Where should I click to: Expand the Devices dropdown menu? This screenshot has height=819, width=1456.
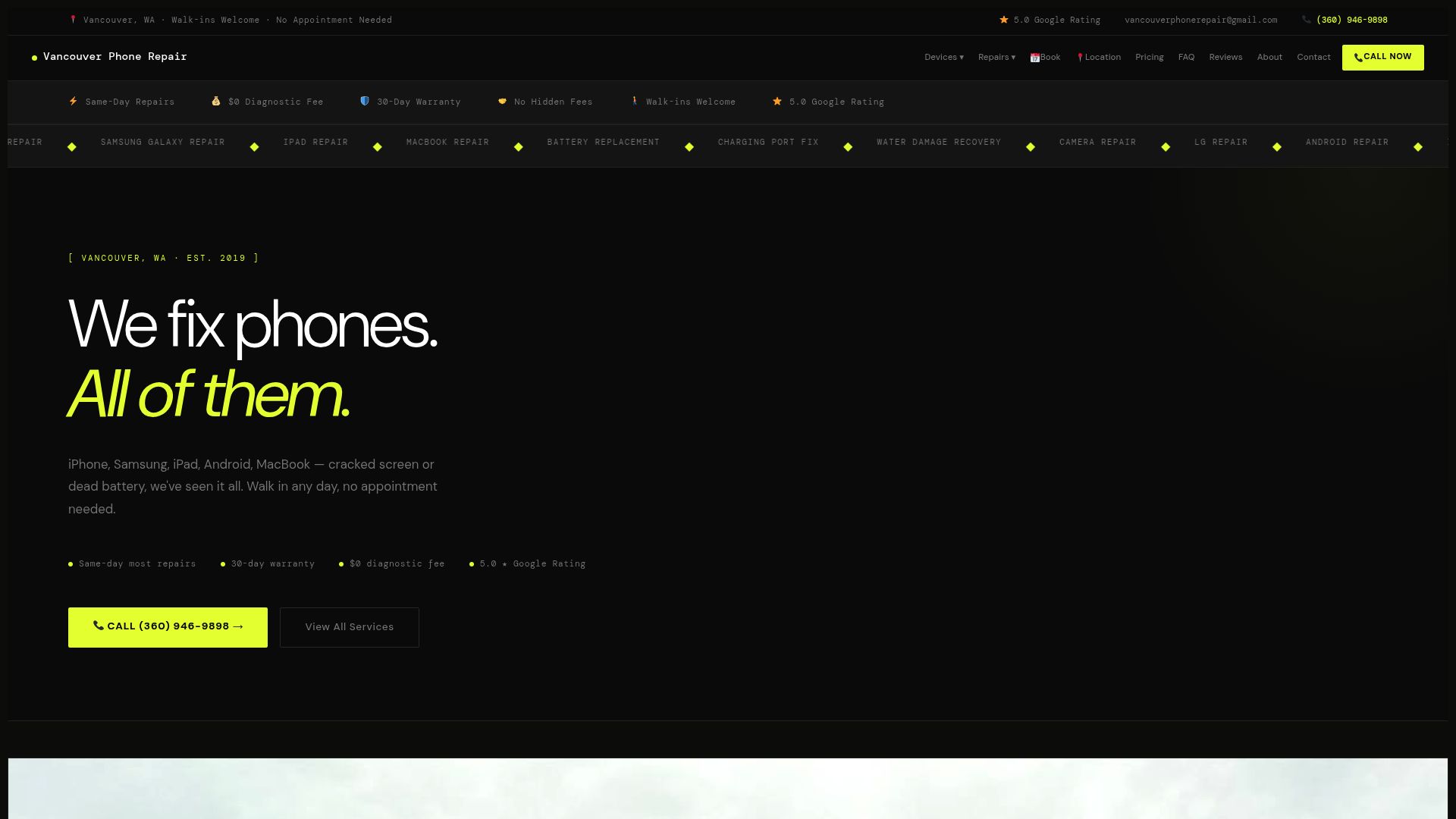tap(944, 58)
